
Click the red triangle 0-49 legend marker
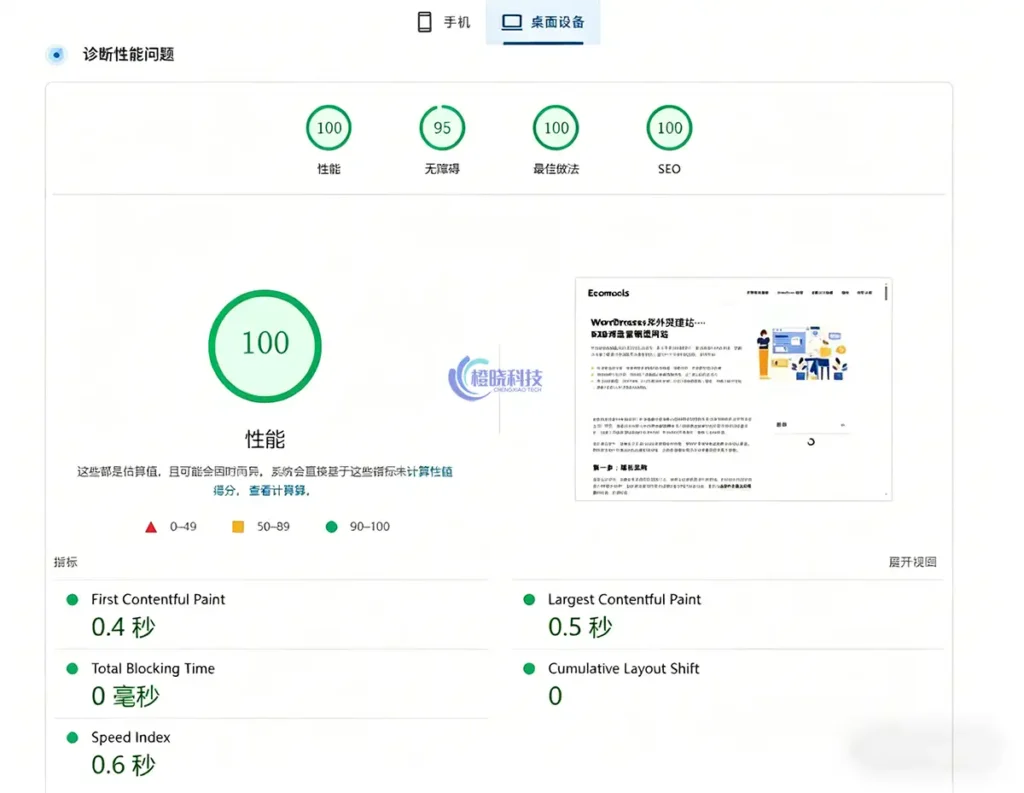click(x=151, y=526)
